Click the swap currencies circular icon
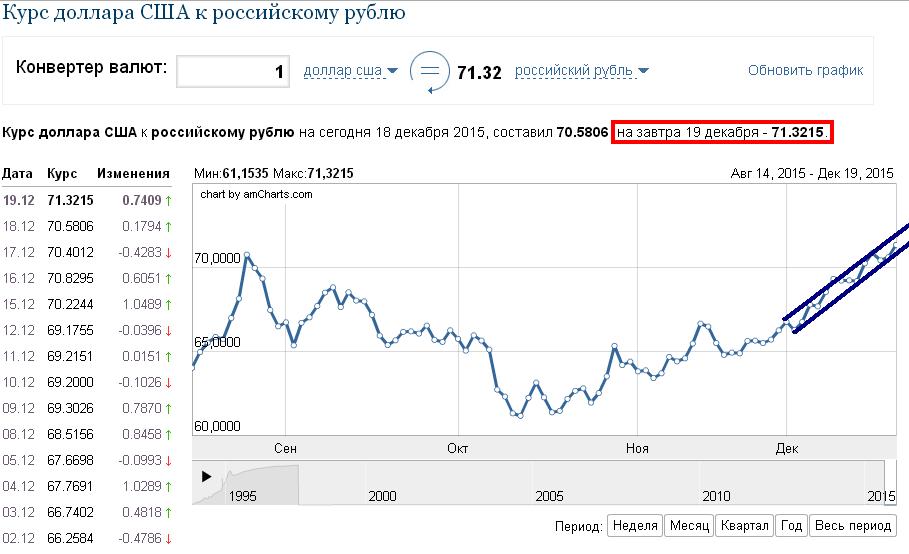 tap(430, 72)
